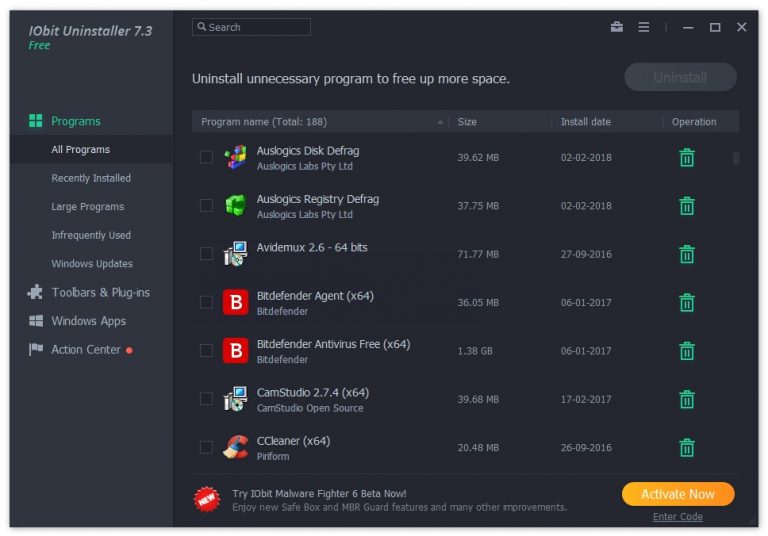Click trash icon for Bitdefender Antivirus Free
This screenshot has height=536, width=768.
687,351
